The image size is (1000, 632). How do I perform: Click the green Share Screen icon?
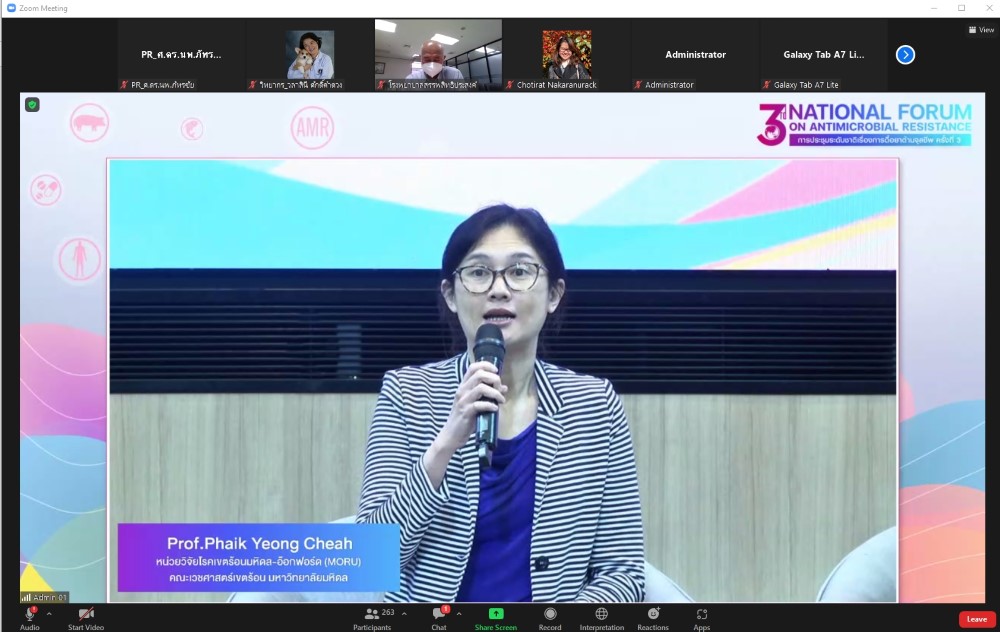[496, 614]
